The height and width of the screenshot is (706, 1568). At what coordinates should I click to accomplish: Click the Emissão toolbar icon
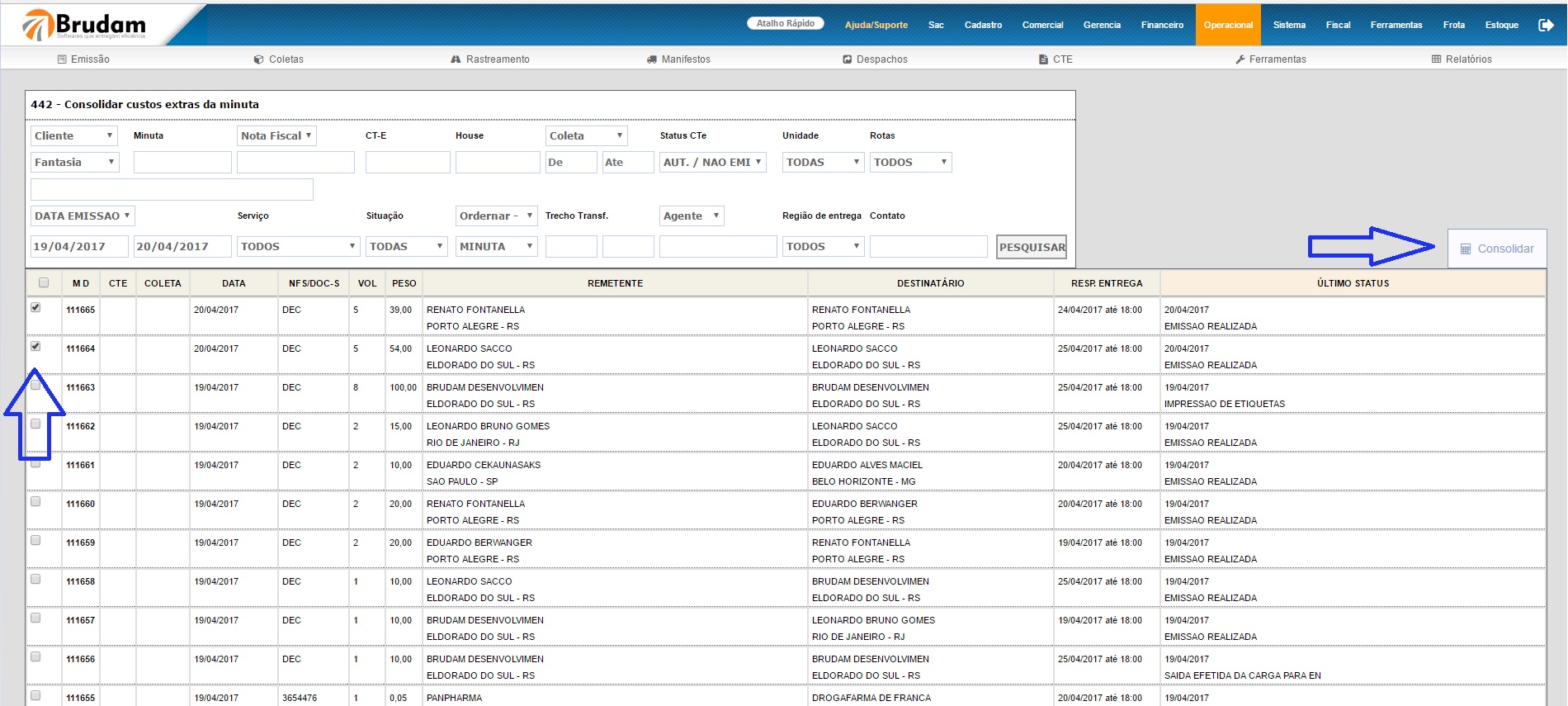coord(62,59)
